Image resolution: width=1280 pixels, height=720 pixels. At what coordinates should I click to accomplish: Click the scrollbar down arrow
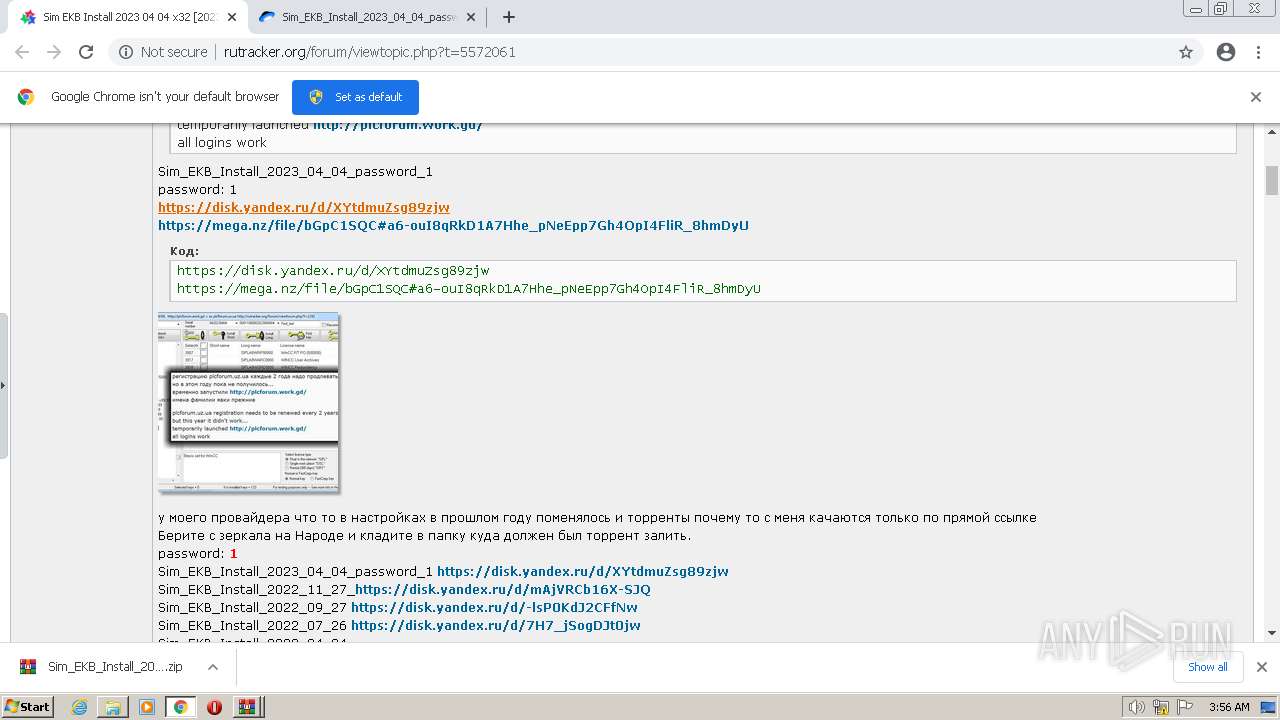1272,633
